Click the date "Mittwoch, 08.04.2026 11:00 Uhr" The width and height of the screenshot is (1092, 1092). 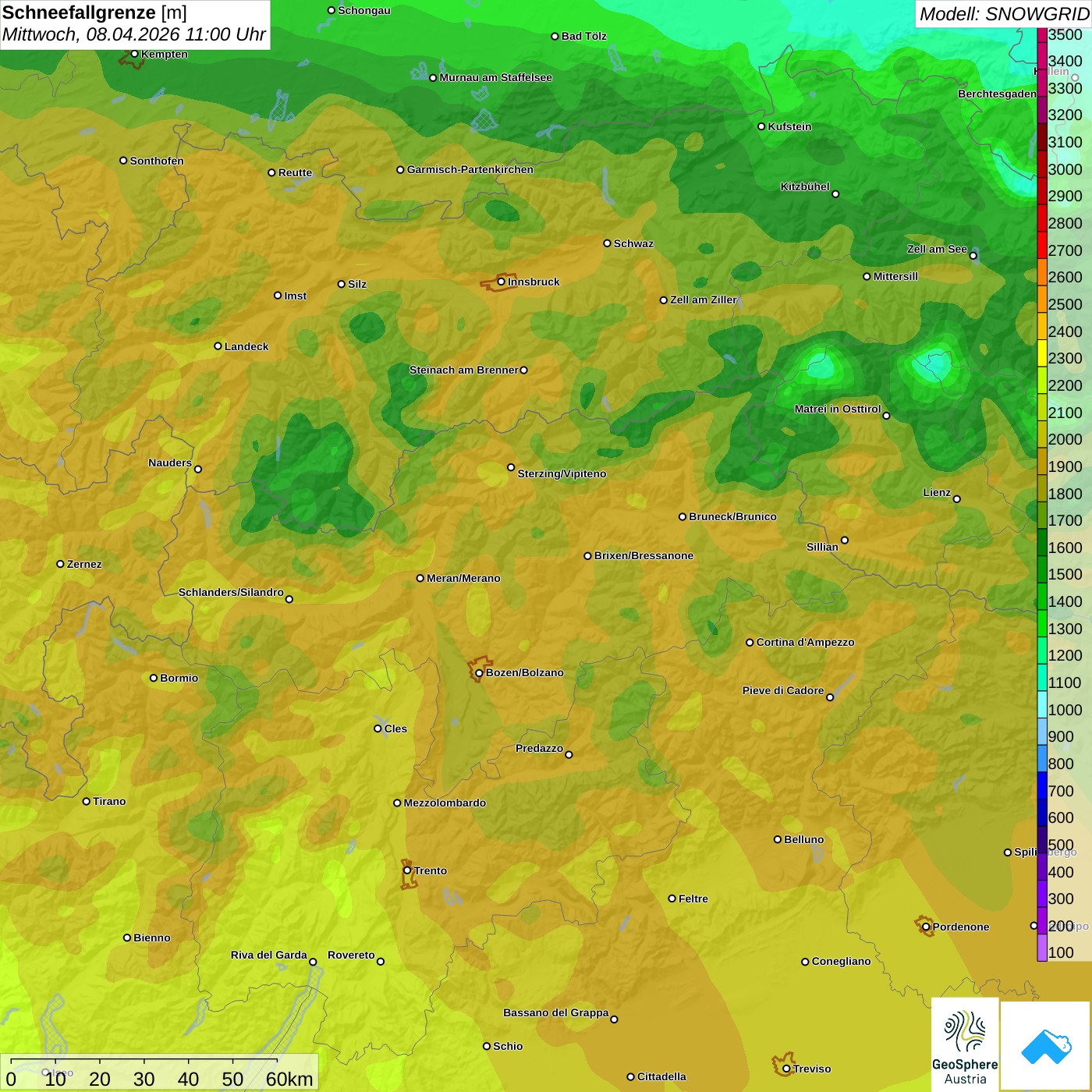click(x=134, y=35)
